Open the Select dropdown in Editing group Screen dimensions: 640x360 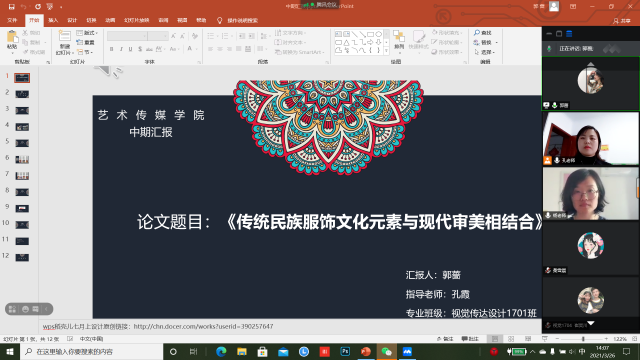tap(484, 52)
